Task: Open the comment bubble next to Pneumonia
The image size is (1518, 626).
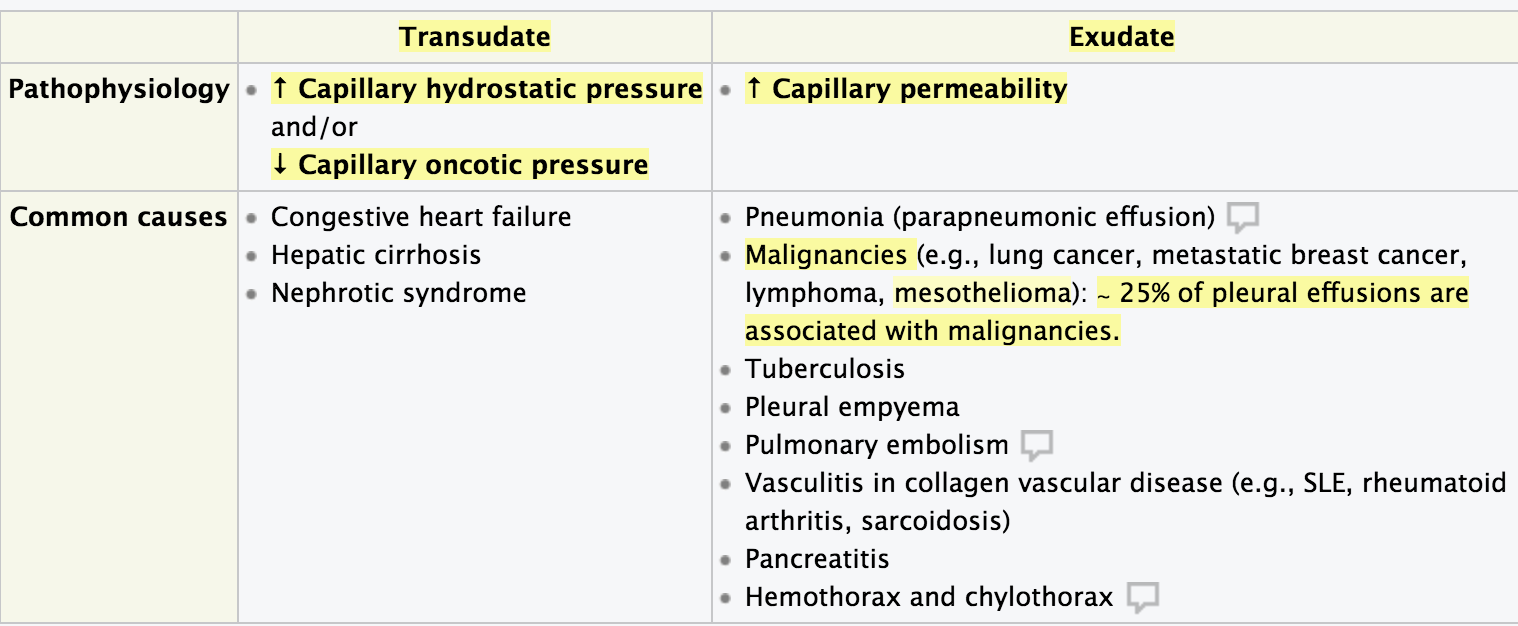Action: (1242, 217)
